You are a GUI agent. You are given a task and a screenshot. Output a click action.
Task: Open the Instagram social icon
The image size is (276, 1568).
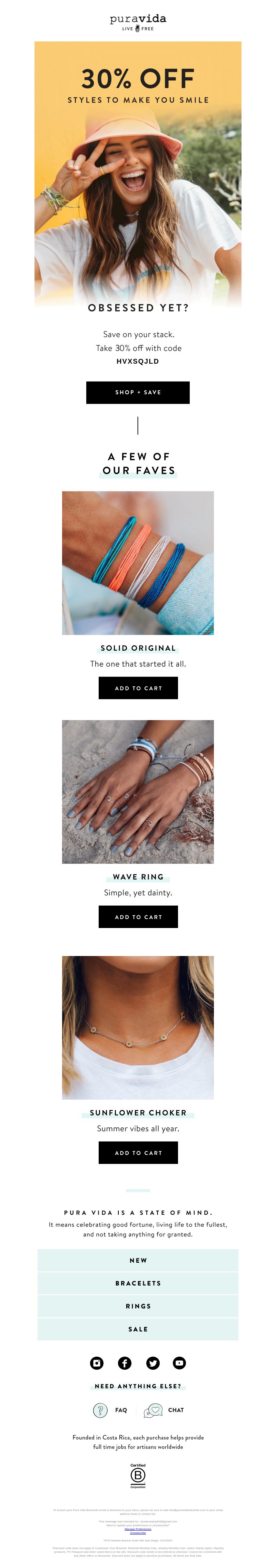(97, 1363)
